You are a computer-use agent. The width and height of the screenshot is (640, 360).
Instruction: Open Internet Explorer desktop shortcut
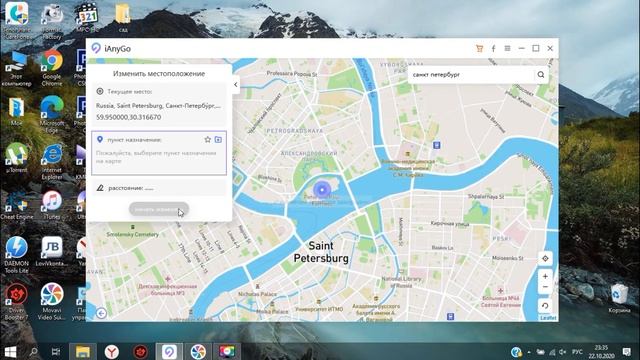tap(52, 162)
